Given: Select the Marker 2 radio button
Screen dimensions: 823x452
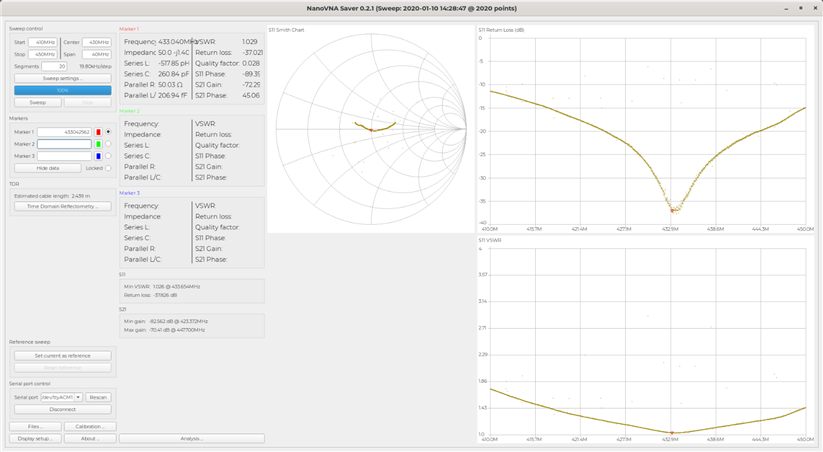Looking at the screenshot, I should click(108, 144).
